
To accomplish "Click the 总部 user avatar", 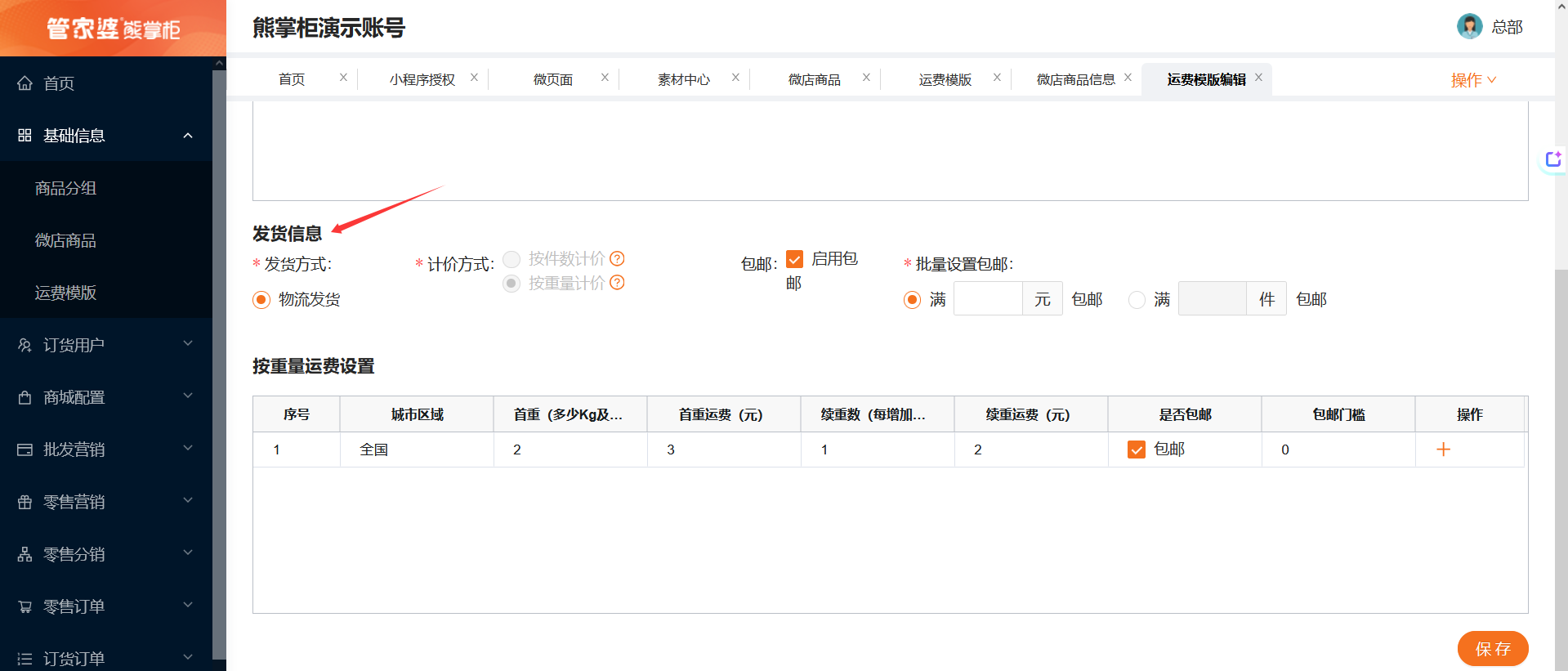I will point(1469,26).
